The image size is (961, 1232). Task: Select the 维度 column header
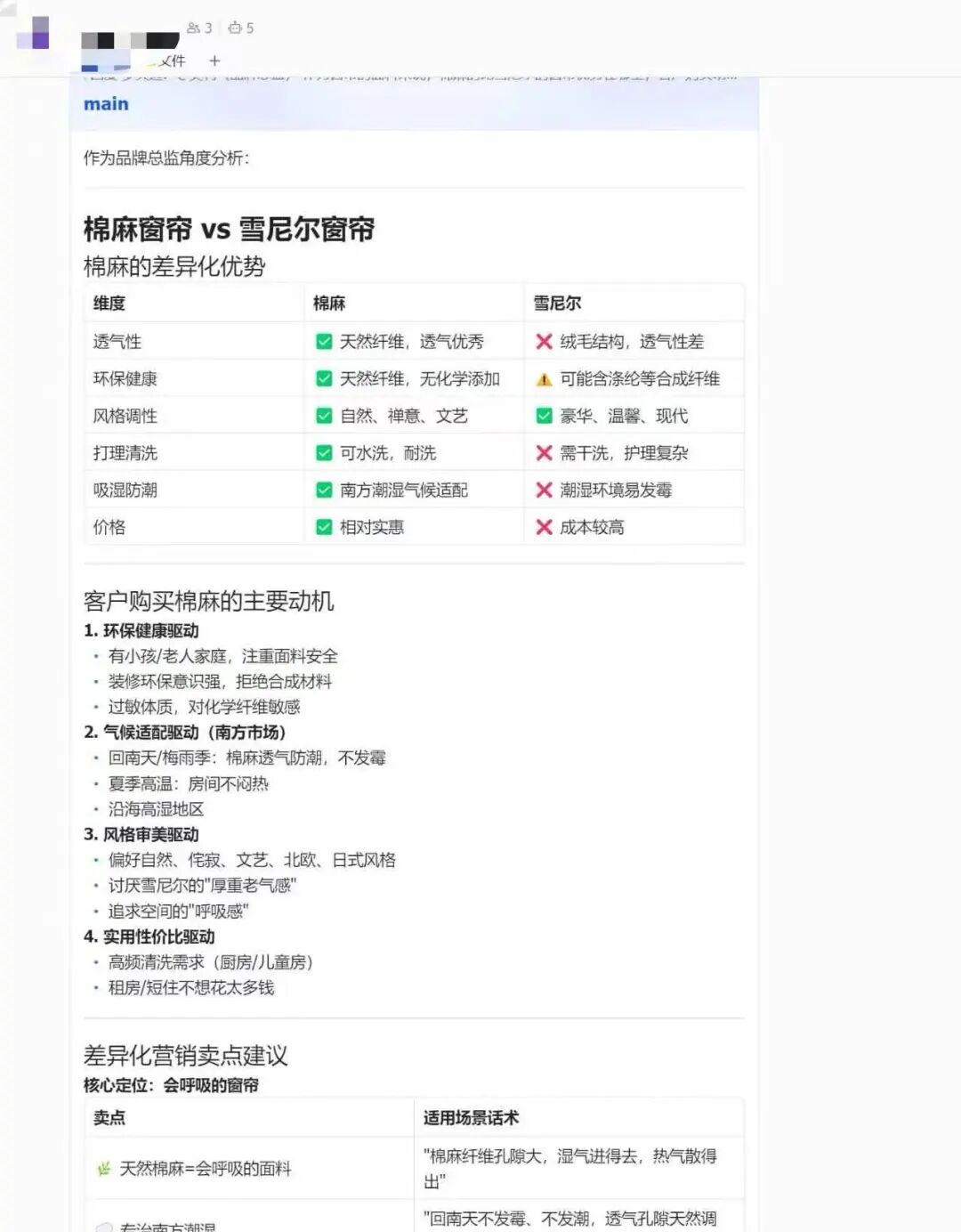point(109,304)
